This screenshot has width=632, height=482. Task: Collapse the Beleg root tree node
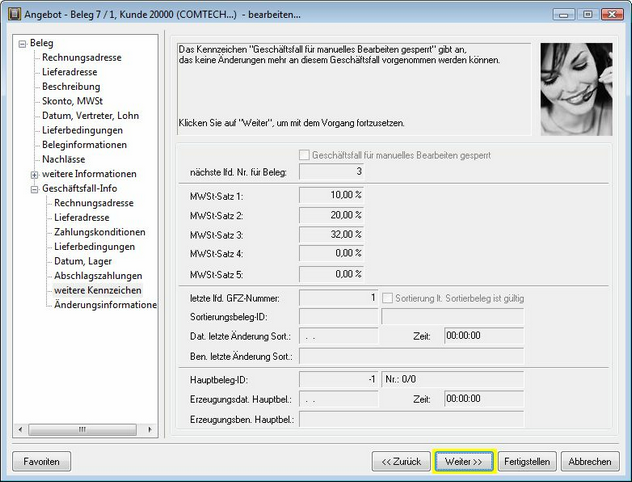pyautogui.click(x=22, y=43)
